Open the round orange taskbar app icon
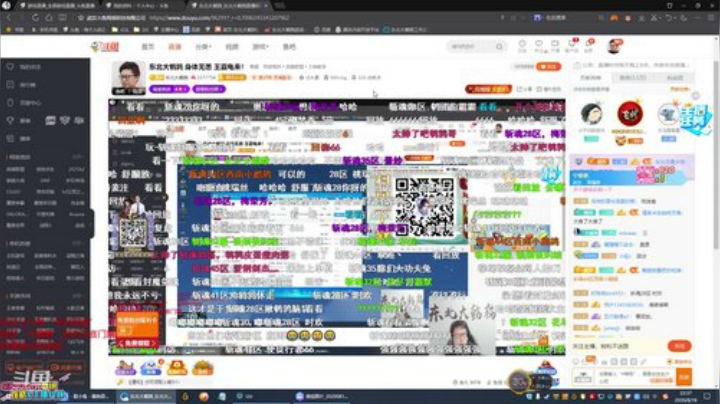Viewport: 720px width, 404px height. click(x=204, y=396)
